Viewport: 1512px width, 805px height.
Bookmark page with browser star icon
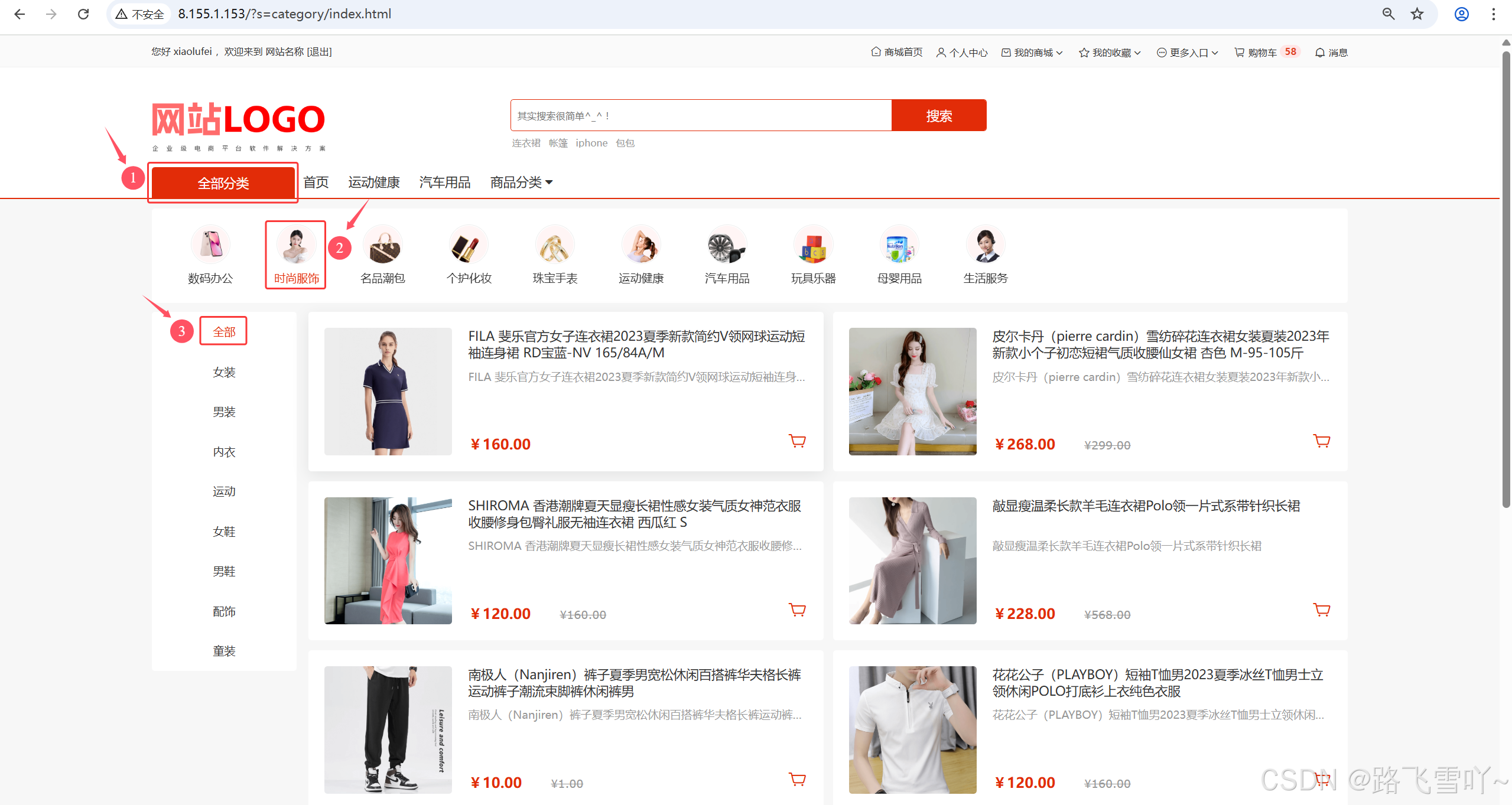click(1417, 14)
